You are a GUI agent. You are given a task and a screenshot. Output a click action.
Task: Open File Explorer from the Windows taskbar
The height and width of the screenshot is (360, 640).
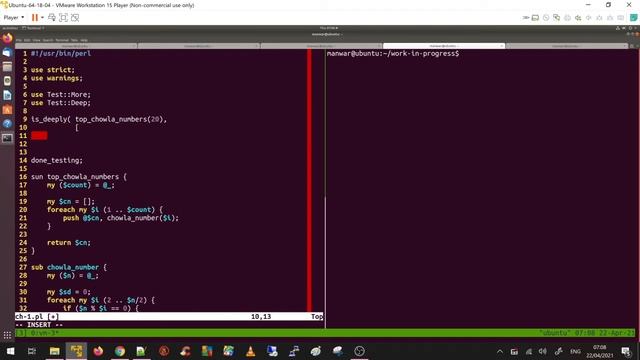point(54,351)
